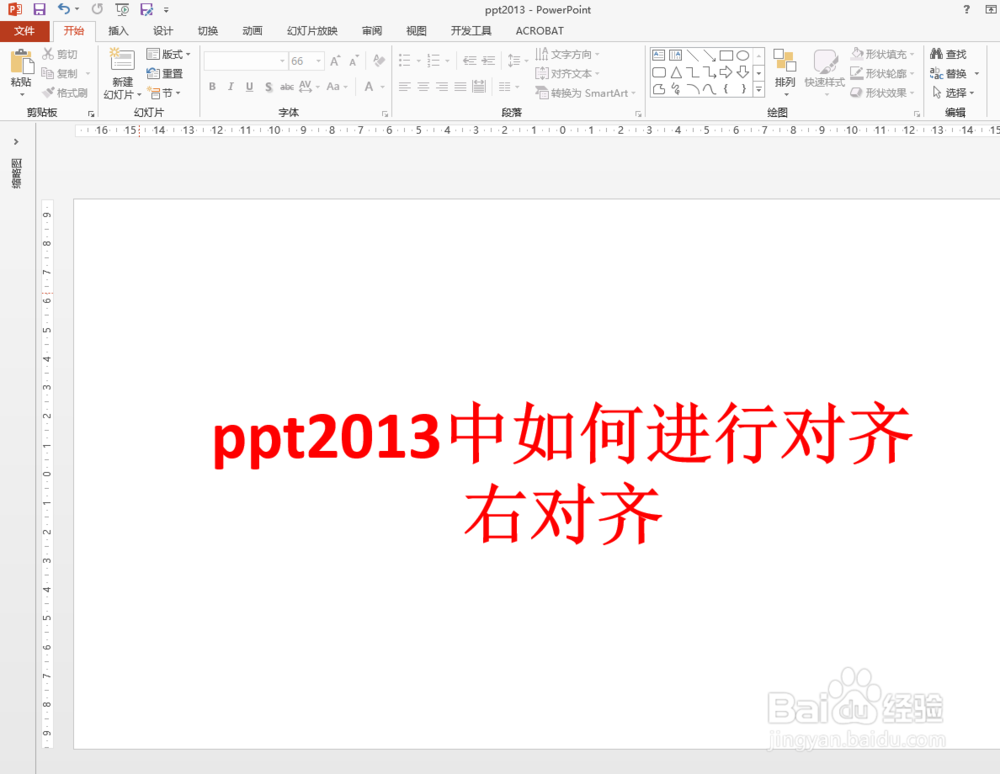Open Shape Outline (形状轮廓) color
This screenshot has height=774, width=1000.
click(883, 73)
